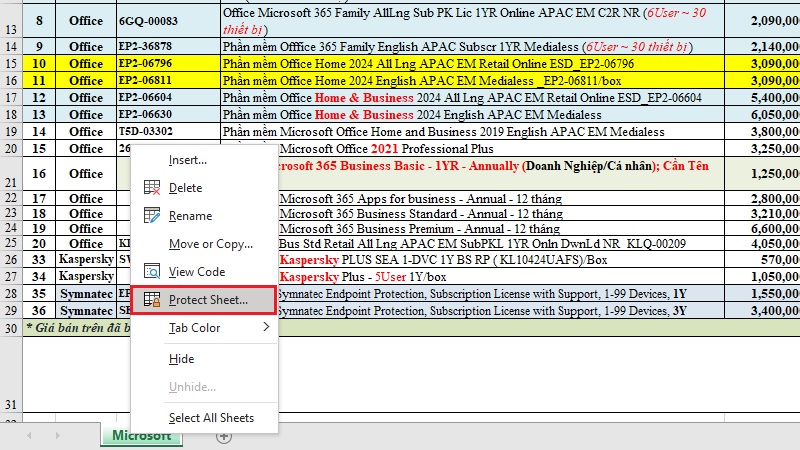This screenshot has height=450, width=800.
Task: Click Microsoft 365 Business Premium cell
Action: click(x=501, y=228)
